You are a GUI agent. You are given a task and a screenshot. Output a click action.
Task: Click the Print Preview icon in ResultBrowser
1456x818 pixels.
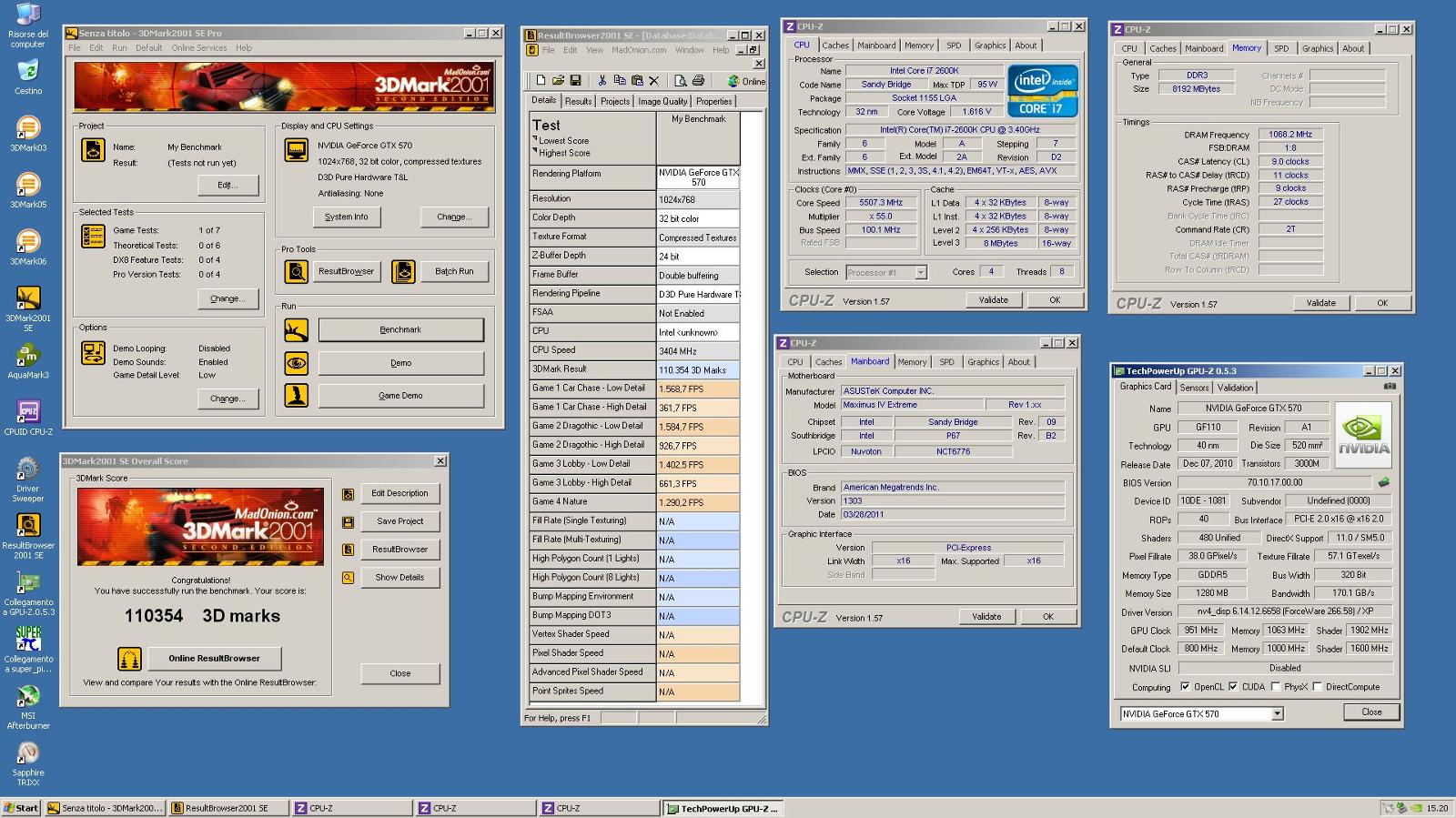(x=681, y=81)
